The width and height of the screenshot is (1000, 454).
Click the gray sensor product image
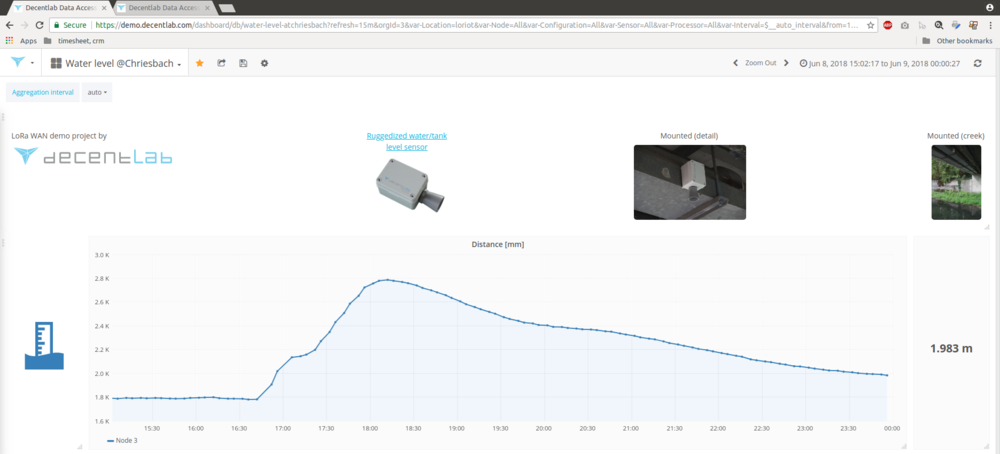[410, 184]
